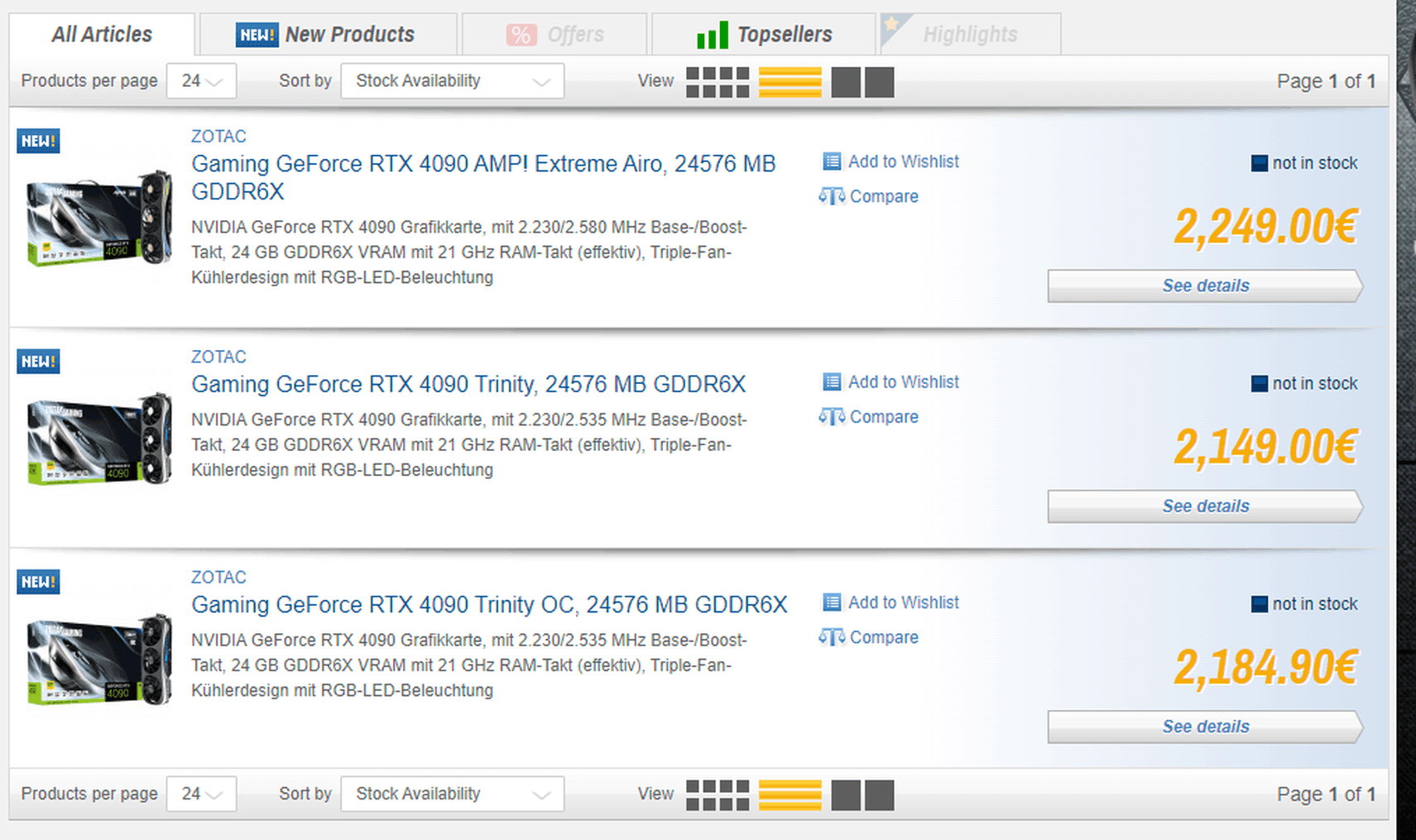Select top yellow list view icon
The height and width of the screenshot is (840, 1416).
click(790, 82)
